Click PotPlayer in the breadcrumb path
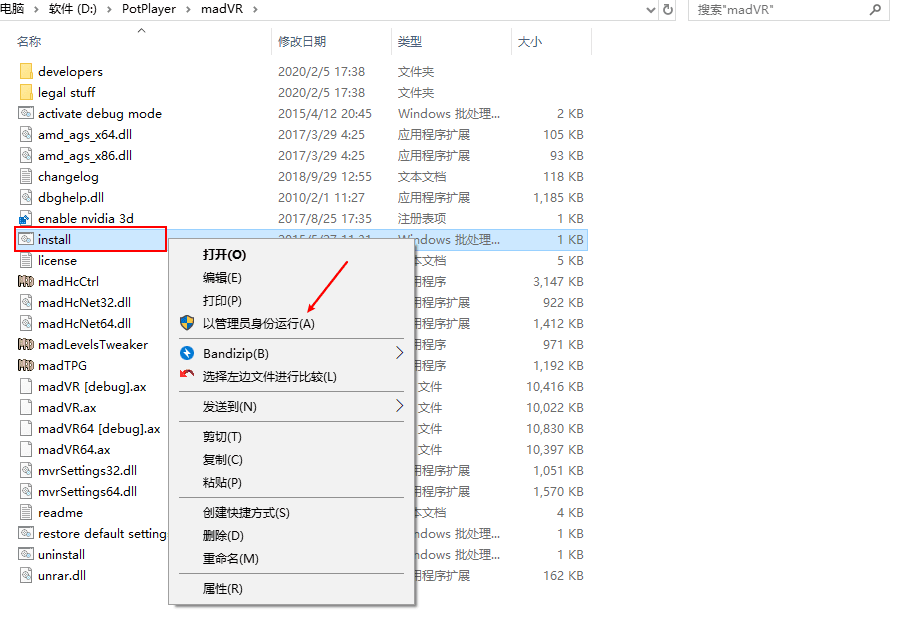The image size is (902, 618). [x=148, y=9]
